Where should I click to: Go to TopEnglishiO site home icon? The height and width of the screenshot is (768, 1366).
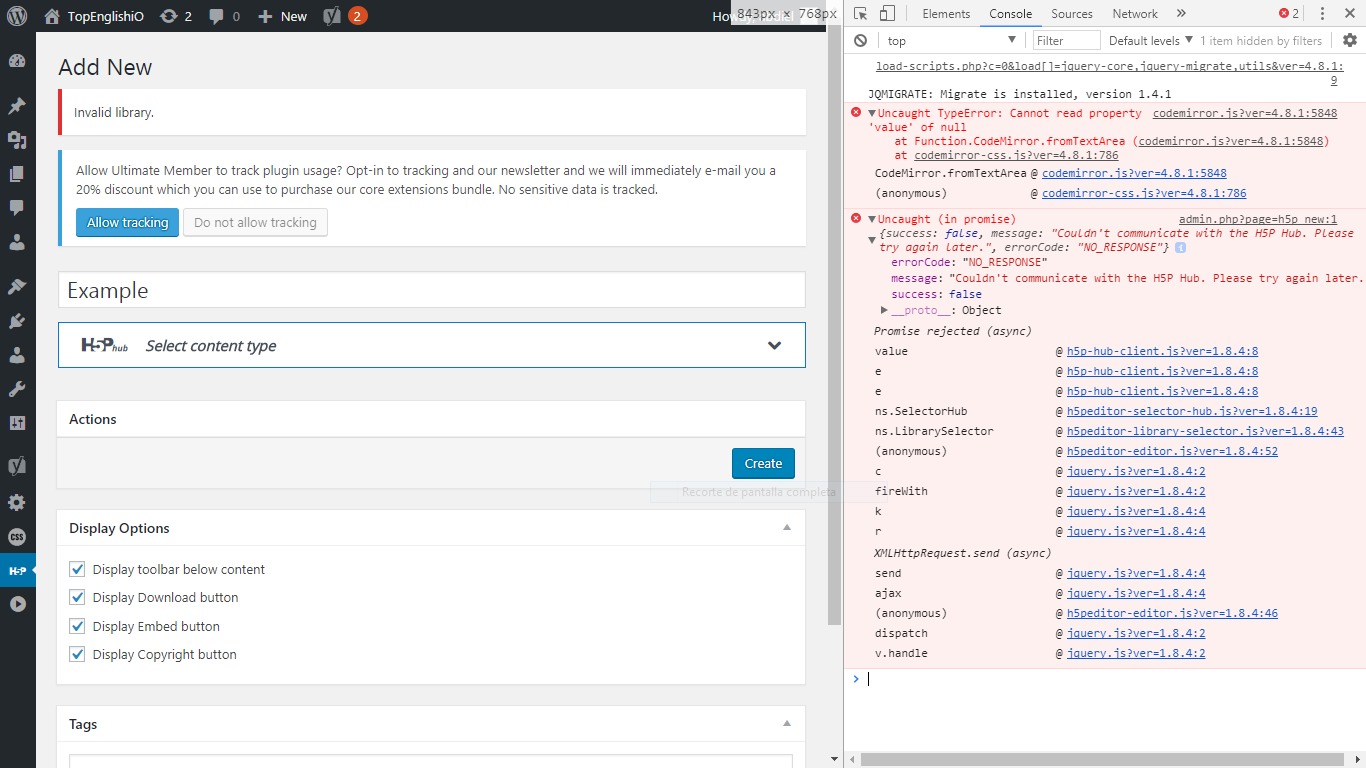click(x=52, y=16)
